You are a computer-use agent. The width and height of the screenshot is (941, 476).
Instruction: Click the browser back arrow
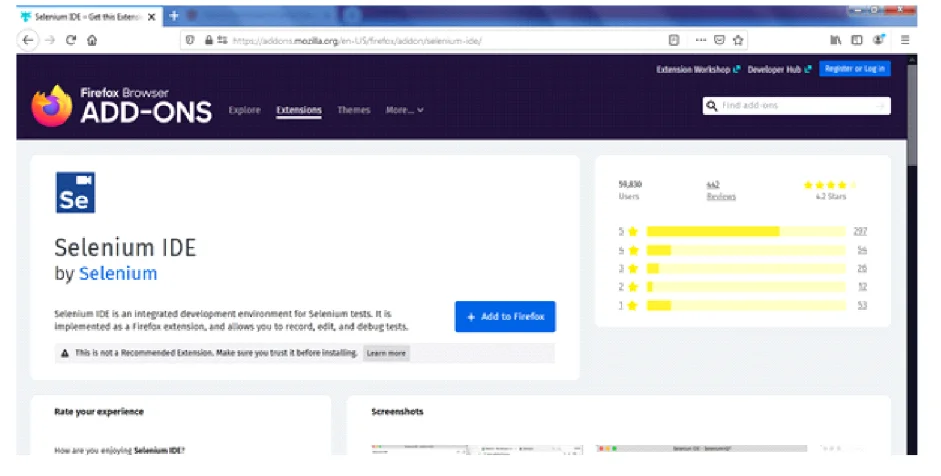point(28,40)
